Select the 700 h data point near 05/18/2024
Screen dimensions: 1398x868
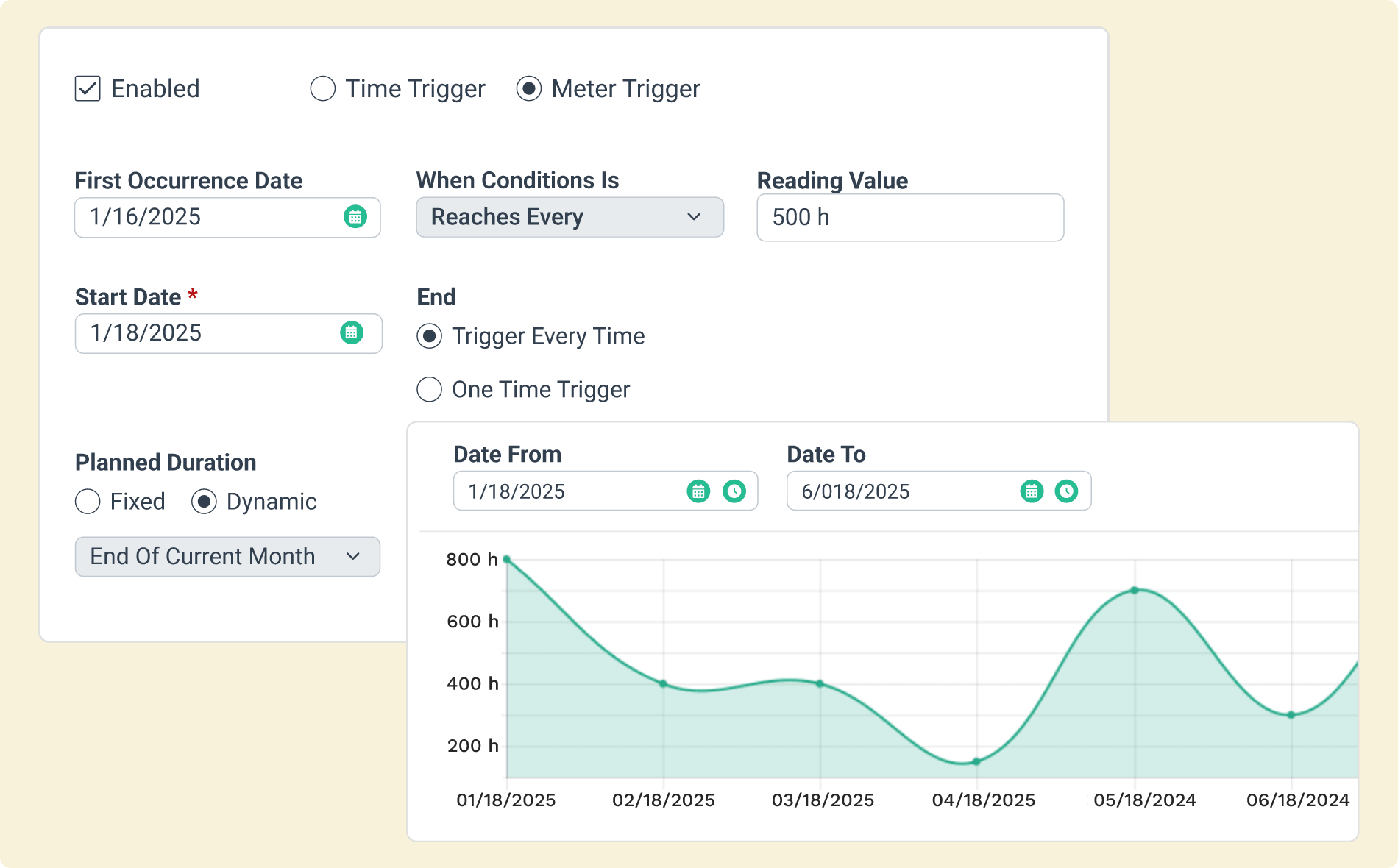pyautogui.click(x=1135, y=589)
